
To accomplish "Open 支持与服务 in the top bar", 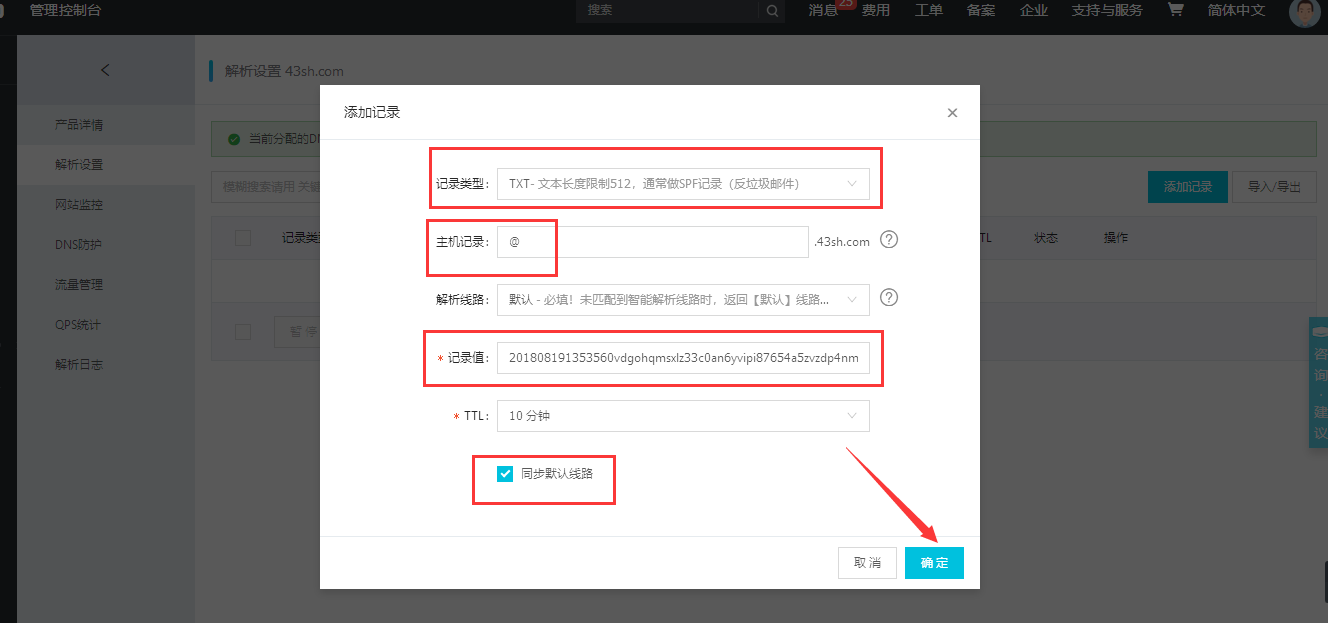I will pyautogui.click(x=1107, y=10).
